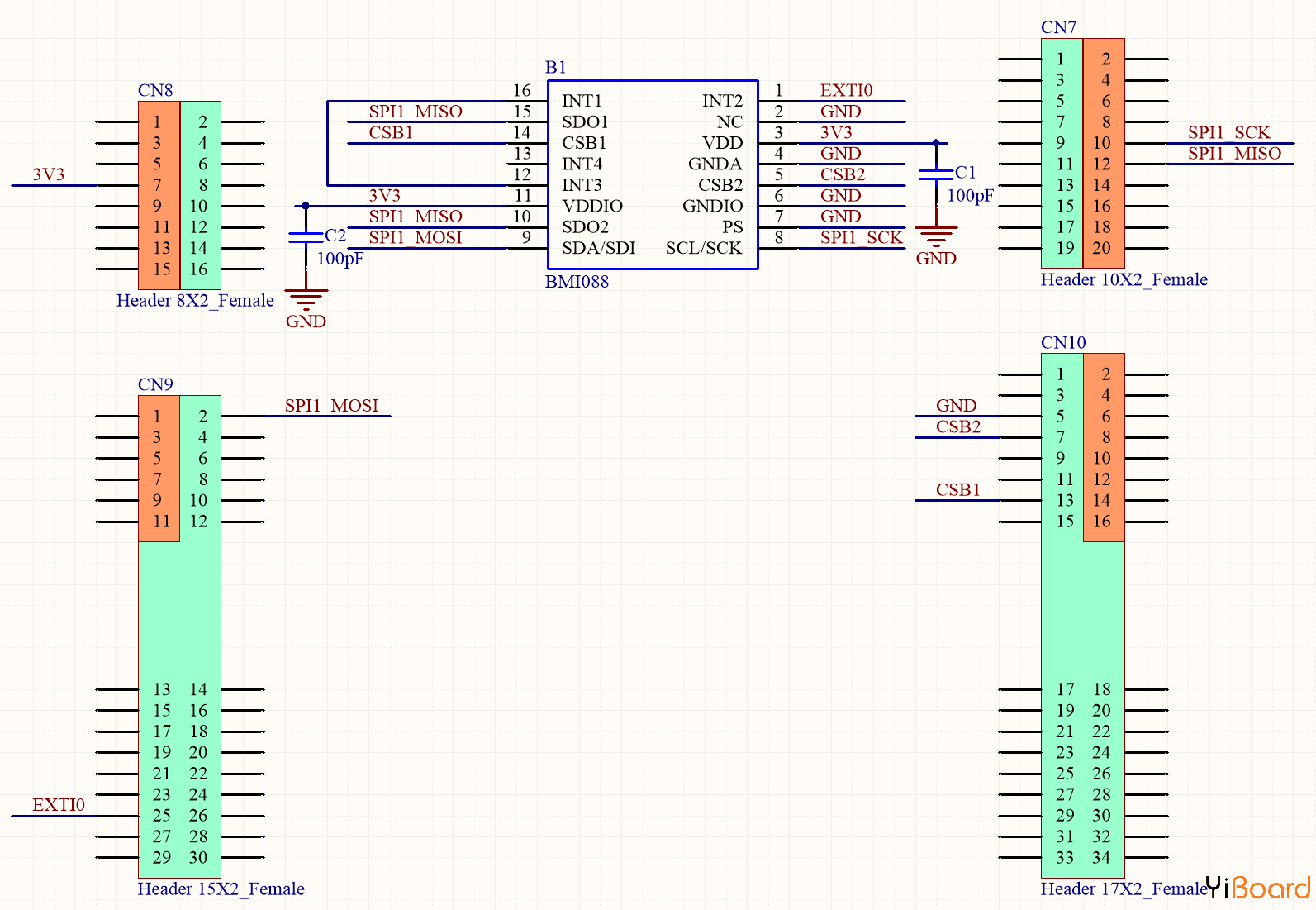This screenshot has width=1316, height=910.
Task: Select the B1 designator above the chip
Action: (x=556, y=67)
